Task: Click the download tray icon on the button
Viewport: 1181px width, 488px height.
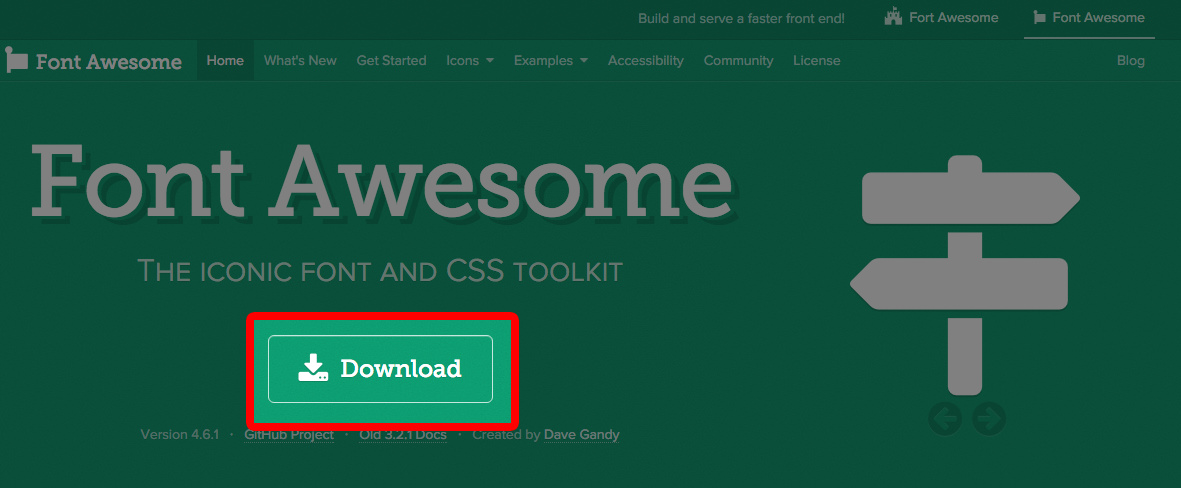Action: tap(313, 368)
